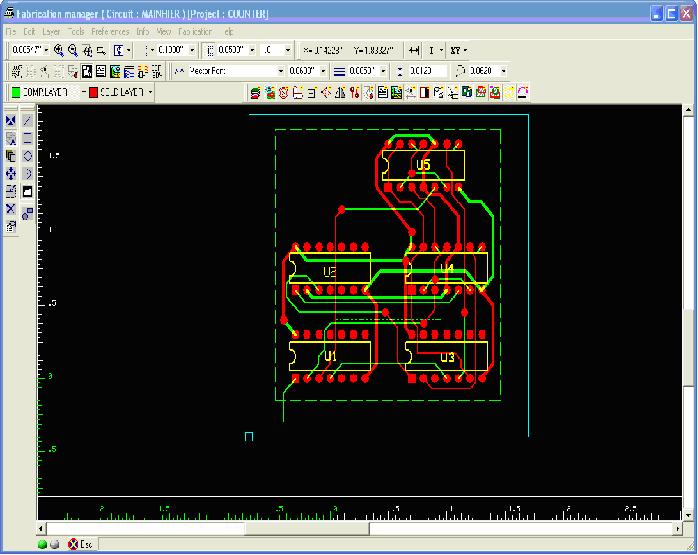Click the red circular no-symbol fabrication icon
698x555 pixels.
pos(284,93)
